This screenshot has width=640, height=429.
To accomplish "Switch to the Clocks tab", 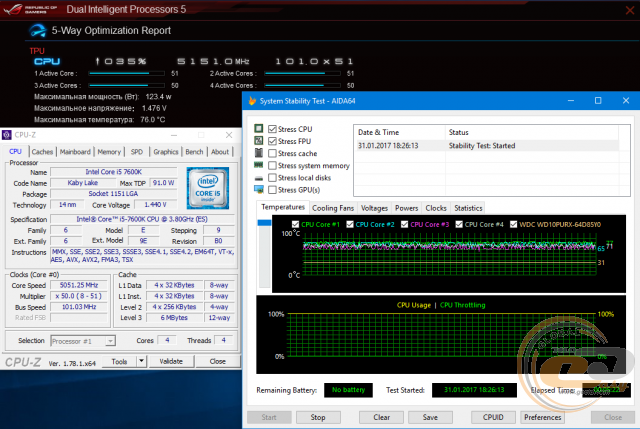I will (436, 208).
